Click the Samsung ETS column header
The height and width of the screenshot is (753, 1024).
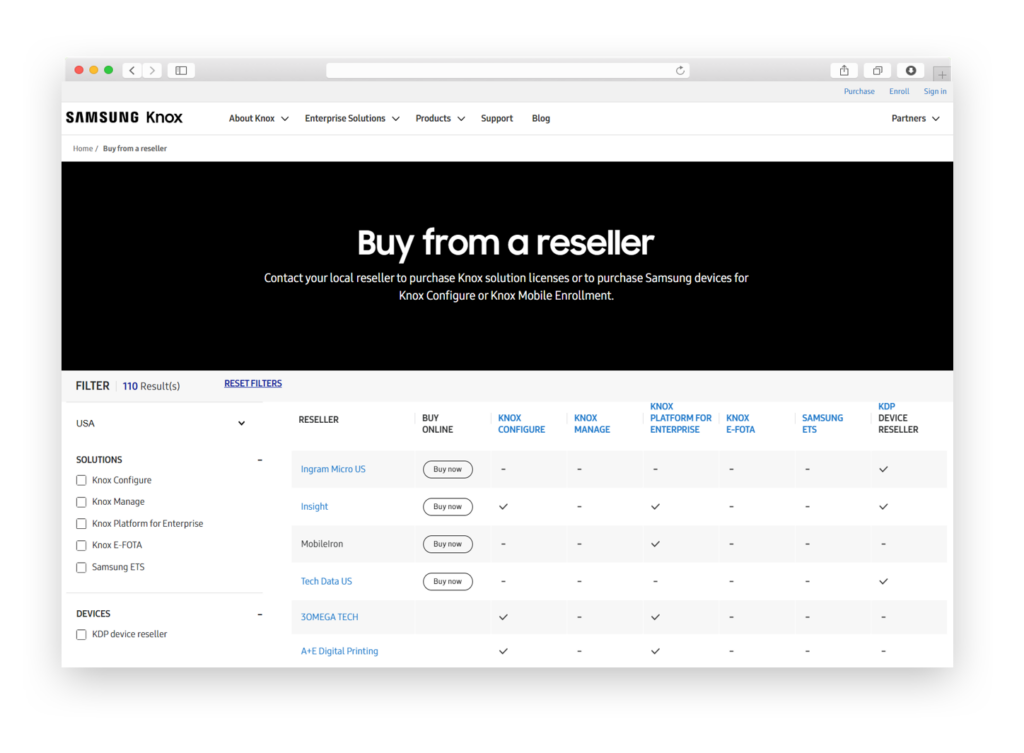click(x=822, y=423)
